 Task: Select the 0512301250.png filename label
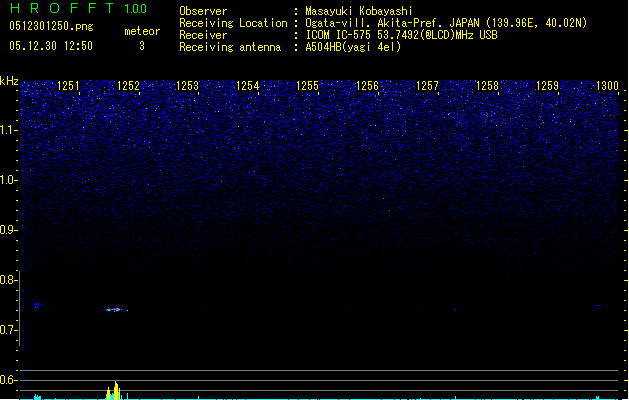45,27
